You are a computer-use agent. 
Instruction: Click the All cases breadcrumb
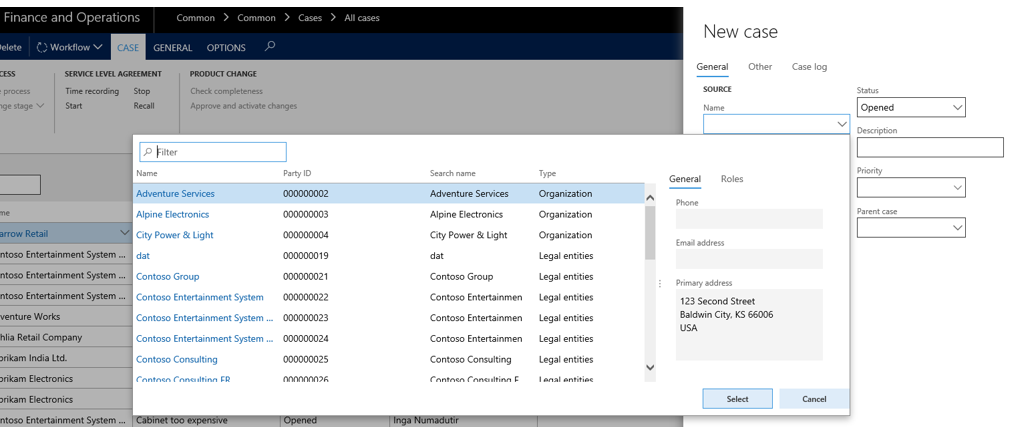pos(362,17)
